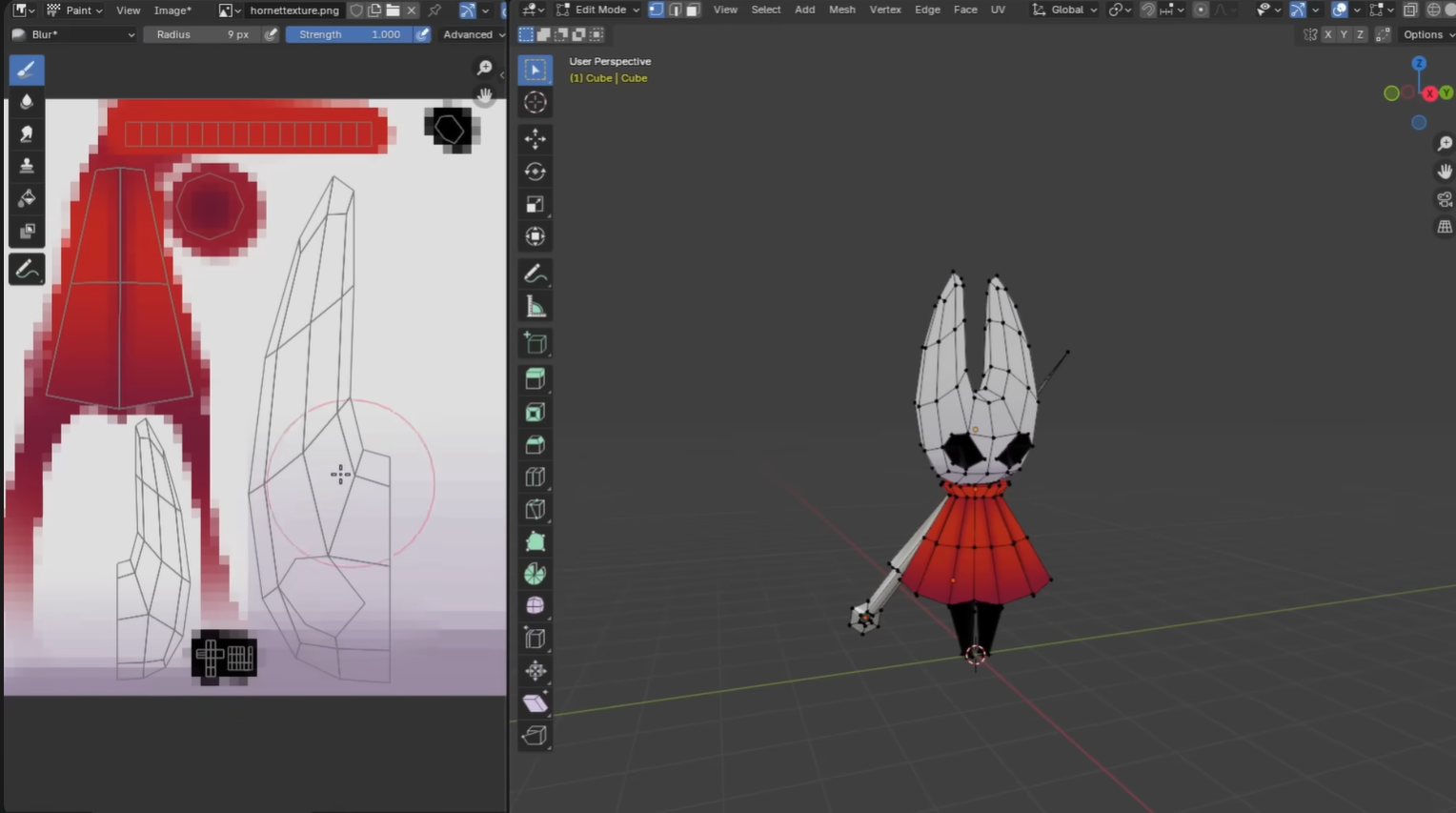
Task: Select the Annotate tool
Action: coord(535,274)
